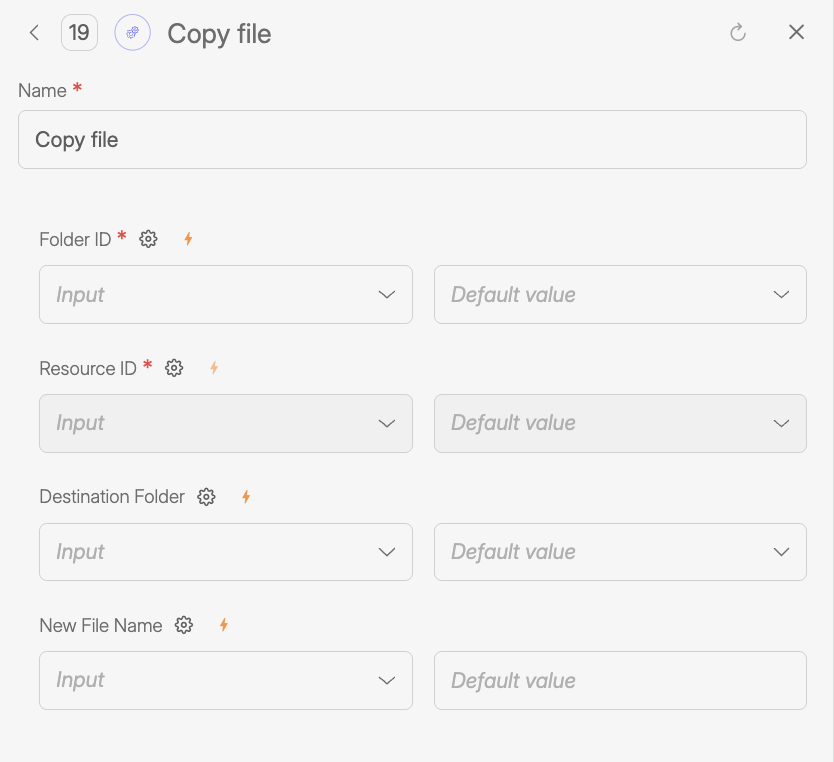The image size is (834, 762).
Task: Open the New File Name gear settings
Action: coord(183,625)
